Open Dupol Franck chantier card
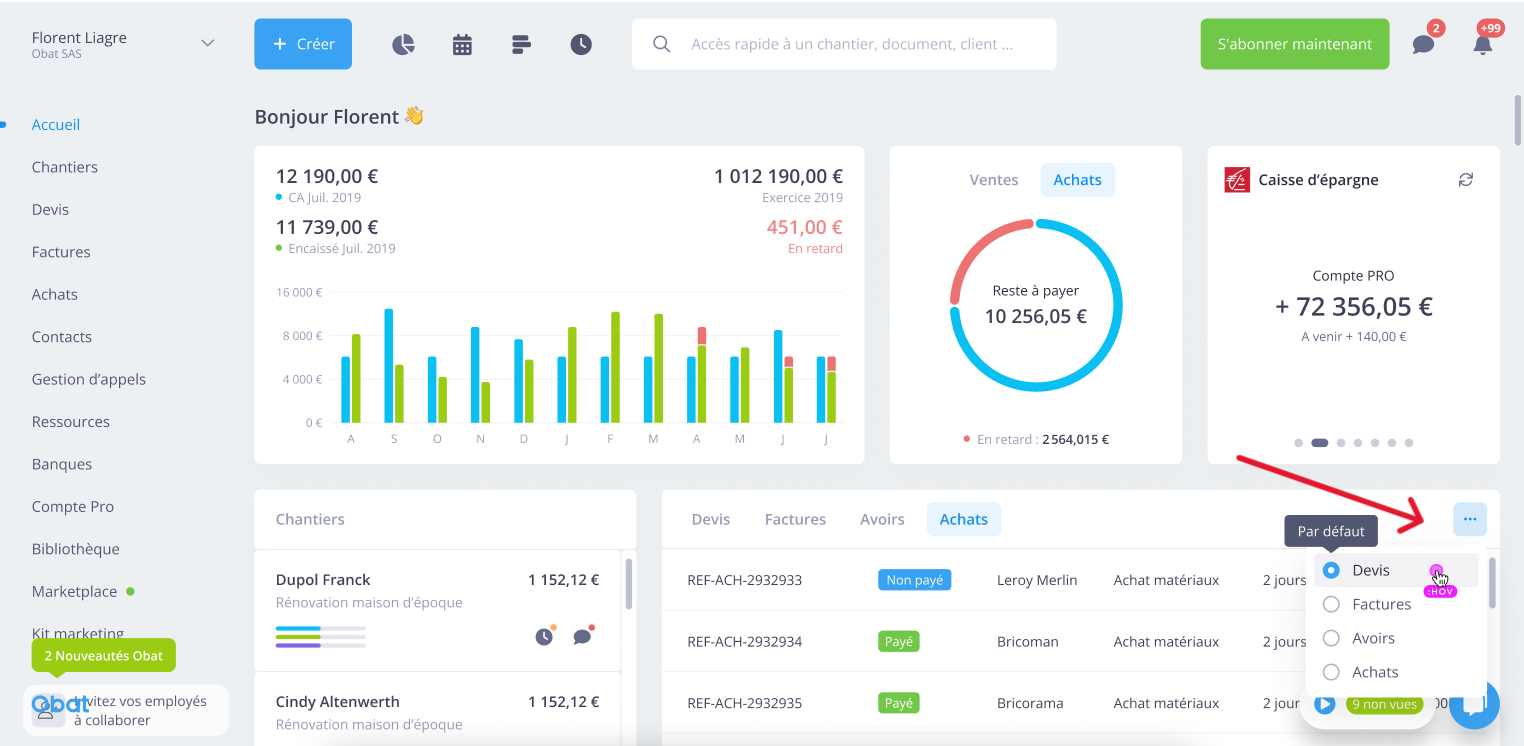Viewport: 1524px width, 746px height. coord(438,610)
